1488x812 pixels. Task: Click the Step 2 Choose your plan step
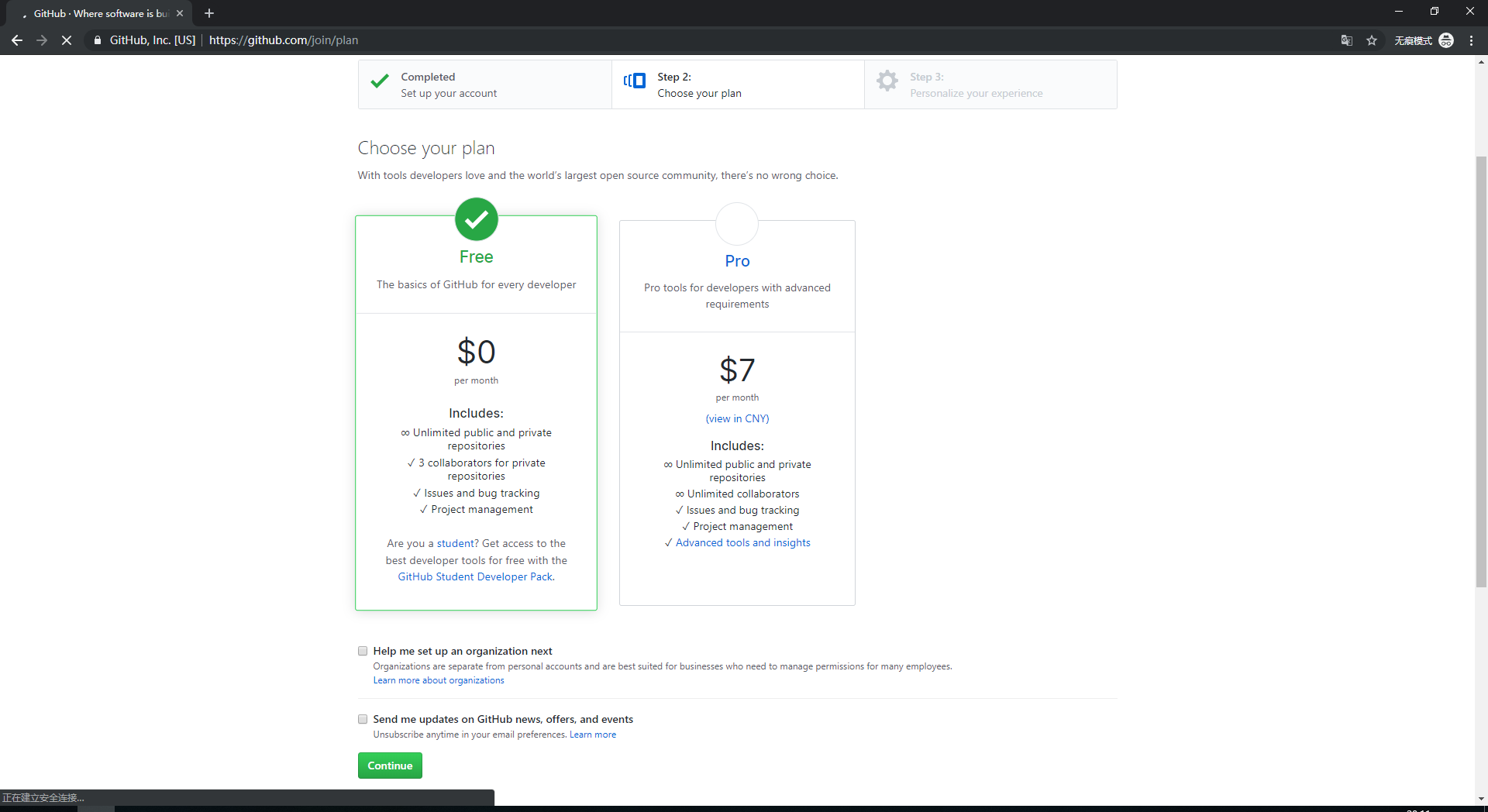click(738, 84)
